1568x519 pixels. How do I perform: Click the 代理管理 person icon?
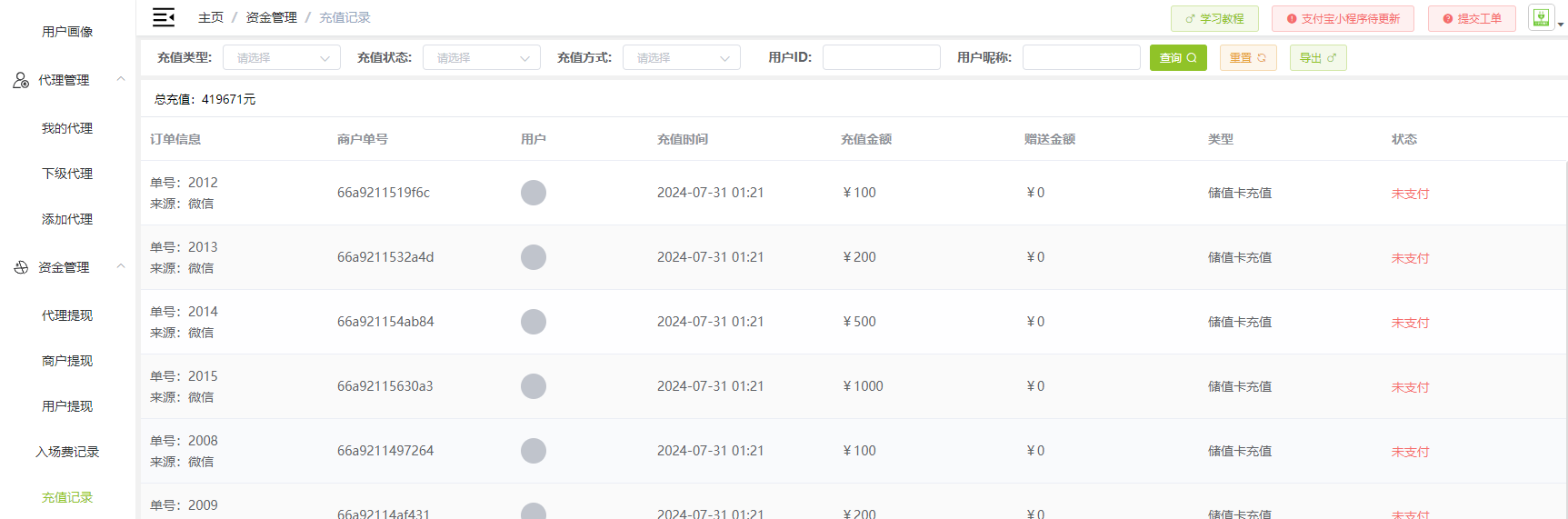21,80
